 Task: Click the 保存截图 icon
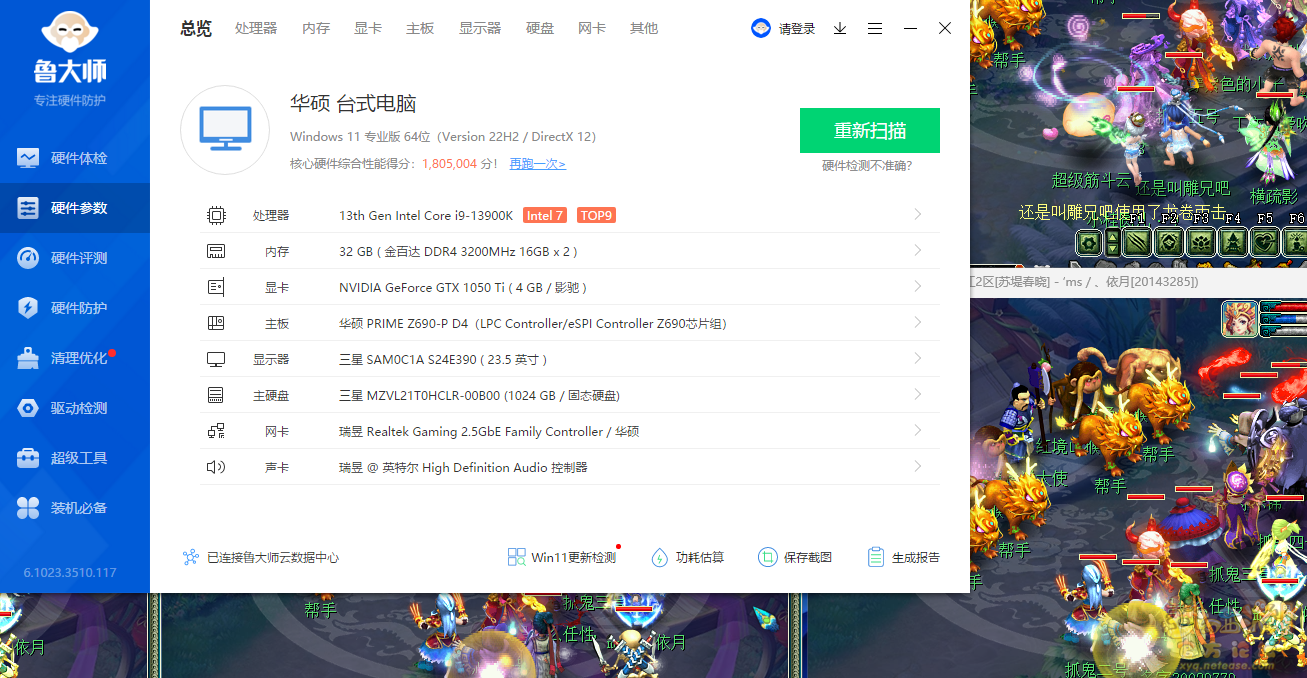point(767,557)
